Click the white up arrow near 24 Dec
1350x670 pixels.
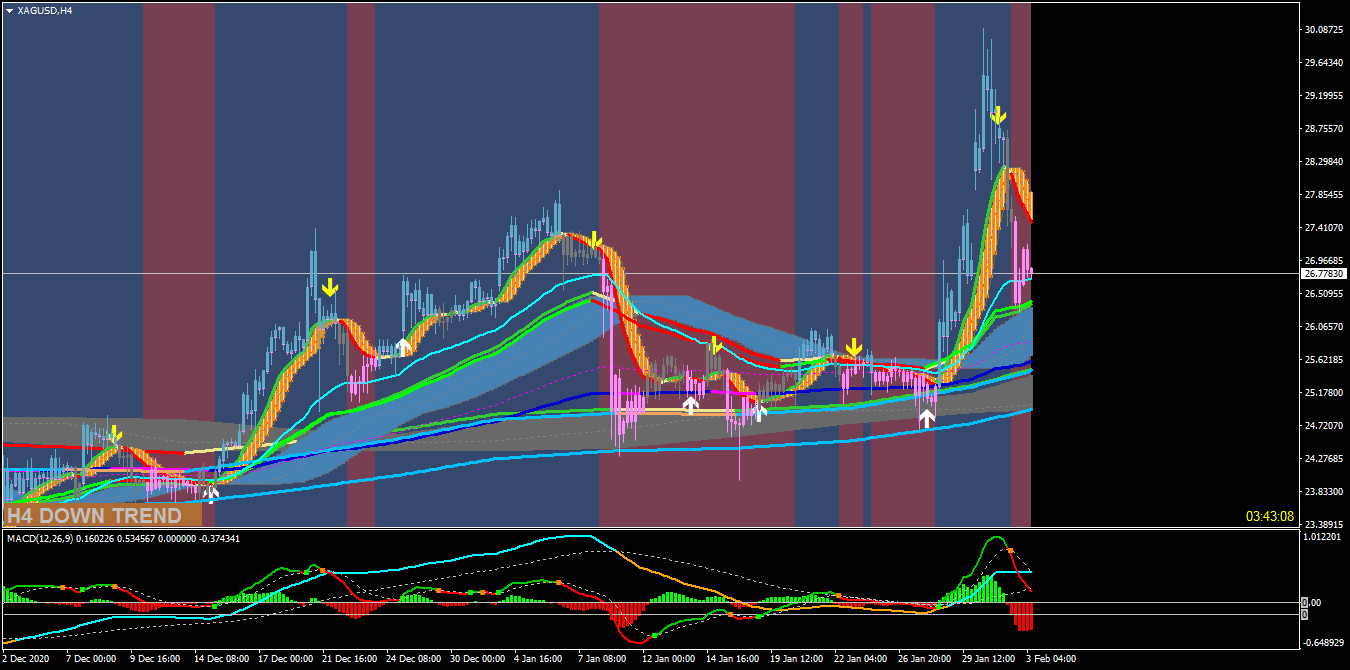tap(403, 346)
